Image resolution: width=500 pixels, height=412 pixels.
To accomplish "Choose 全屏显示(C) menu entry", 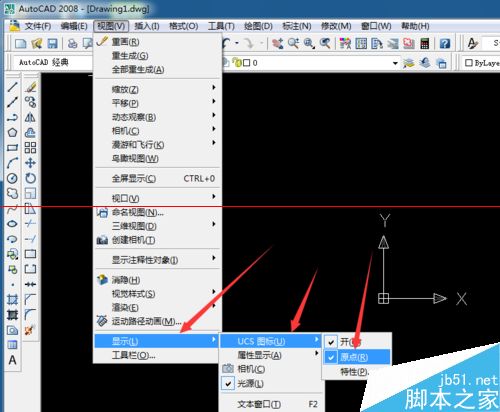I will click(x=158, y=179).
